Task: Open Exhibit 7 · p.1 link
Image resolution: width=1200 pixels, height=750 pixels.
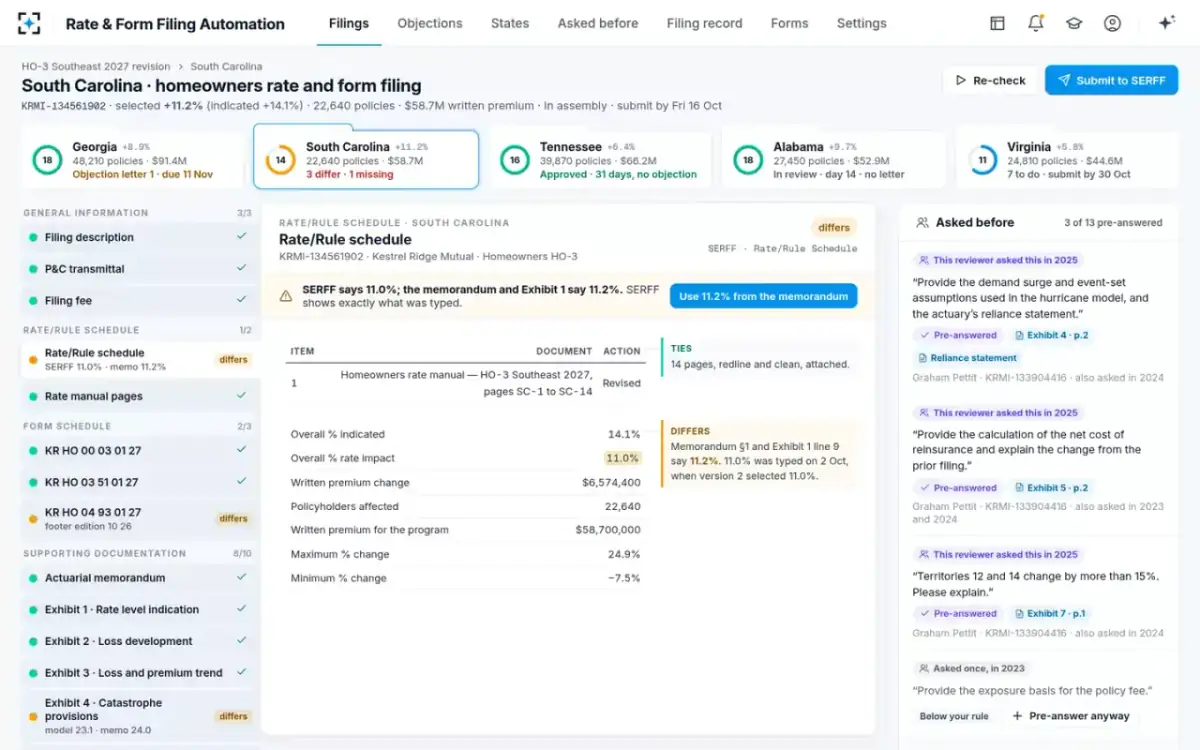Action: click(1050, 613)
